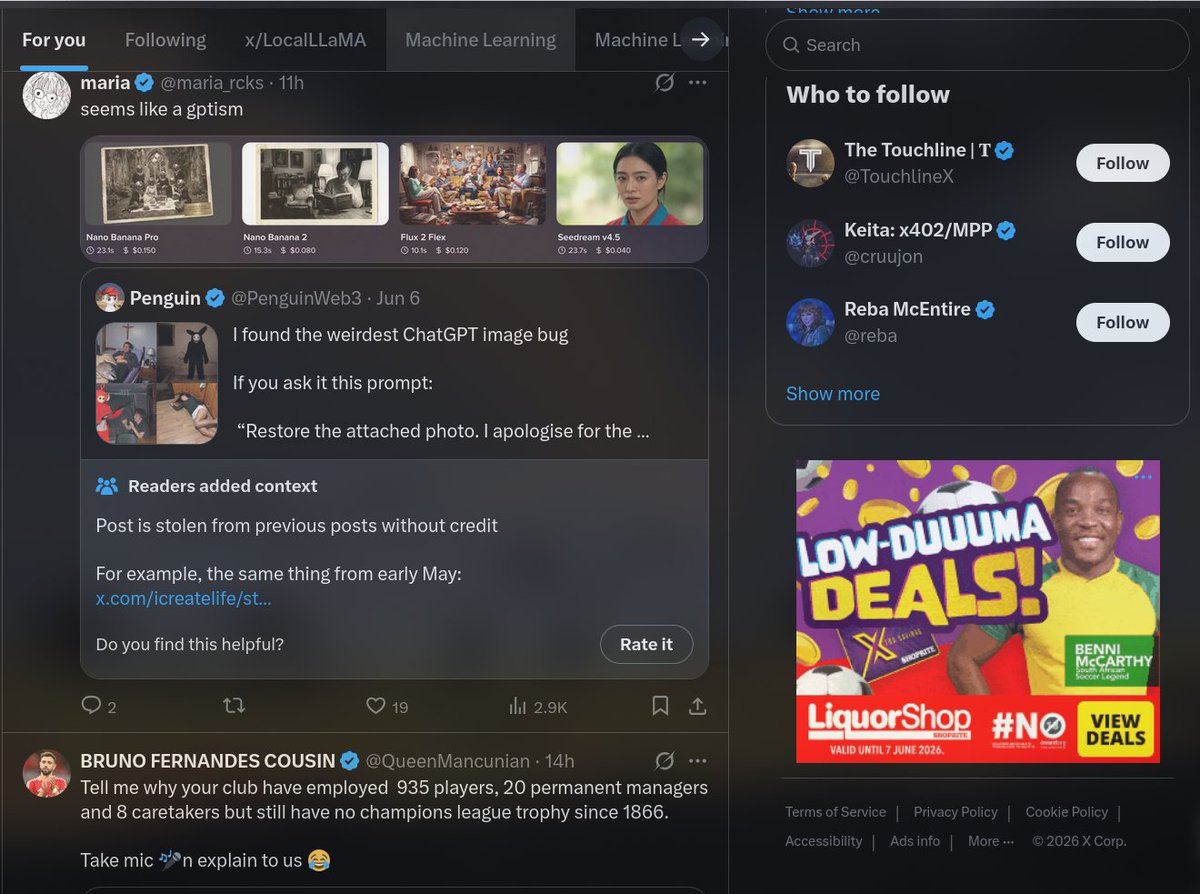Open the Nano Banana 2 image thumbnail
This screenshot has width=1200, height=894.
pos(315,184)
